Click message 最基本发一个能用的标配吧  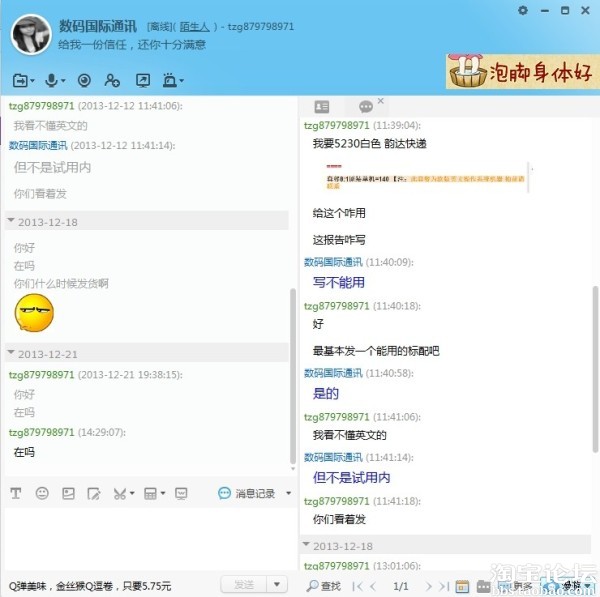(x=376, y=351)
